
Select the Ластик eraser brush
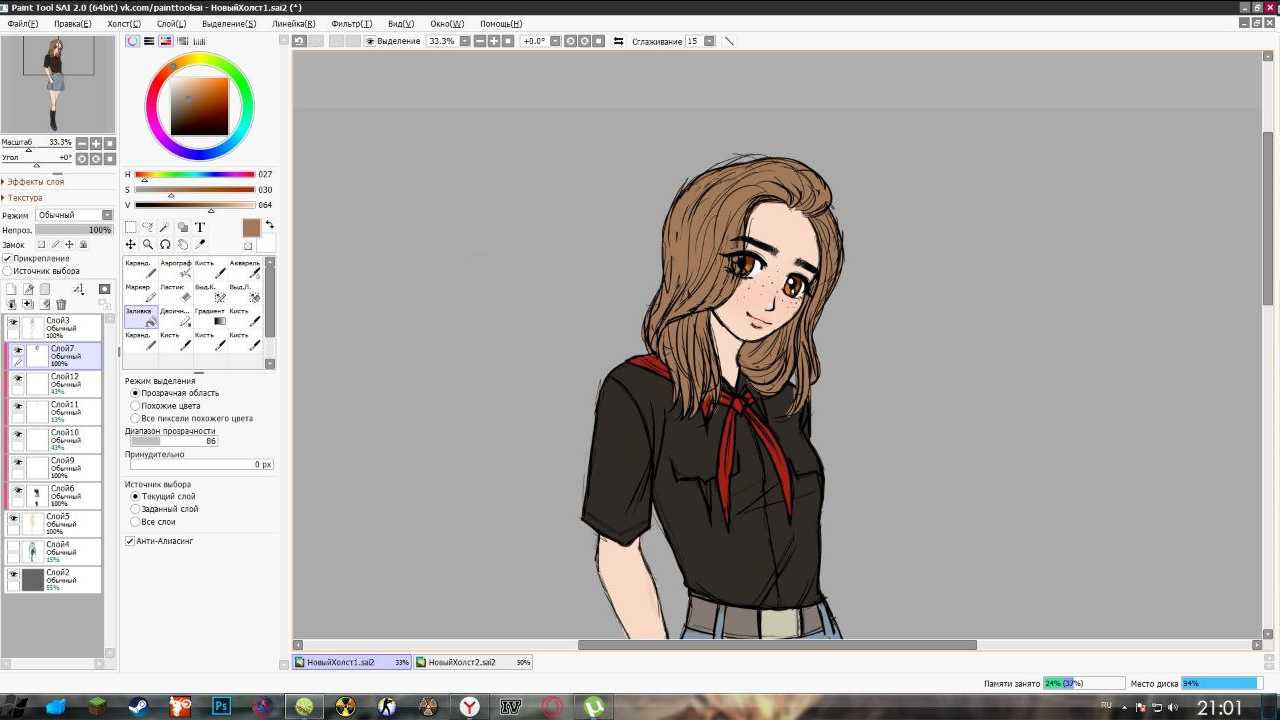click(x=175, y=293)
